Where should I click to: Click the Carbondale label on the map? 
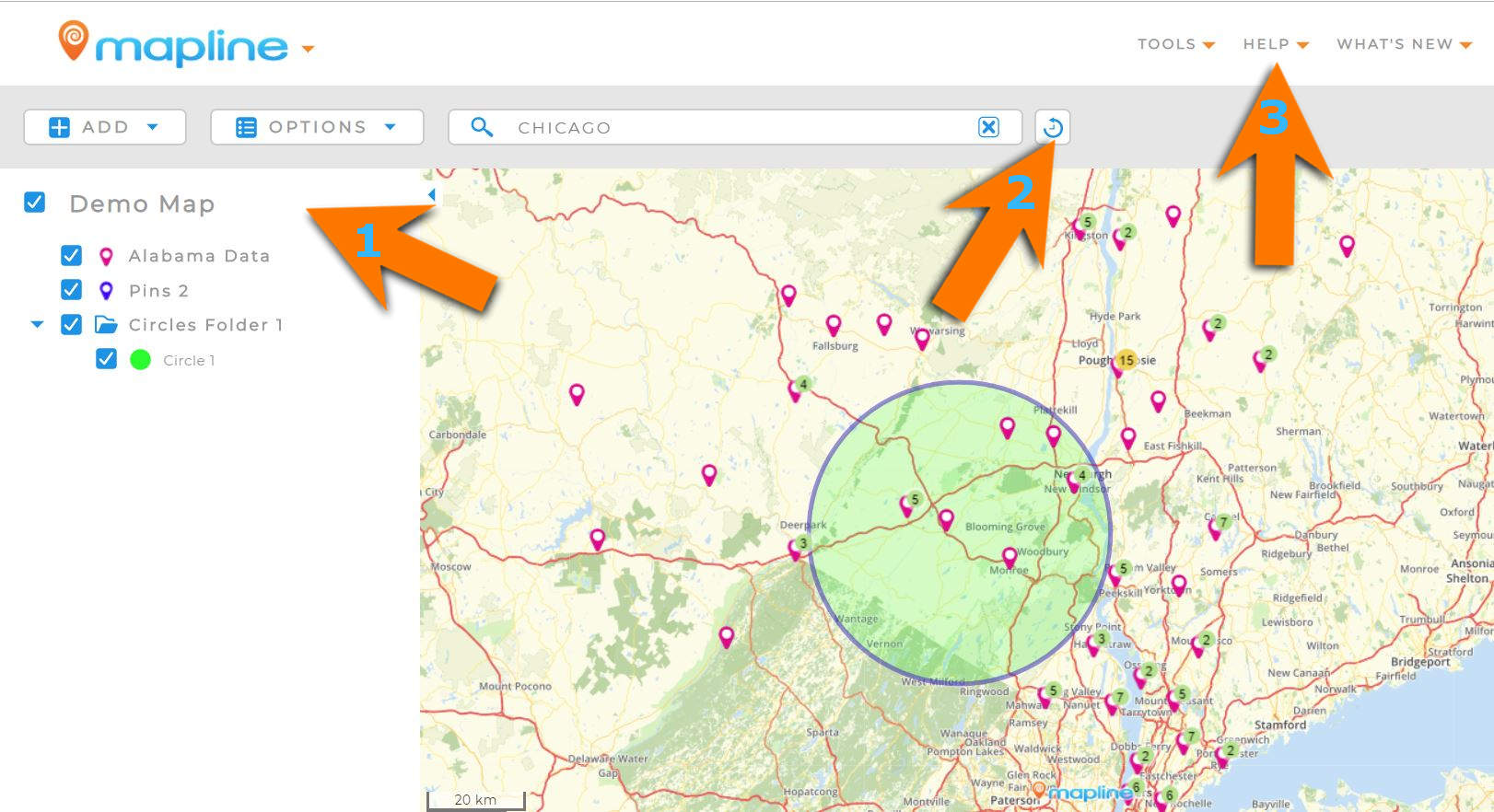coord(458,435)
